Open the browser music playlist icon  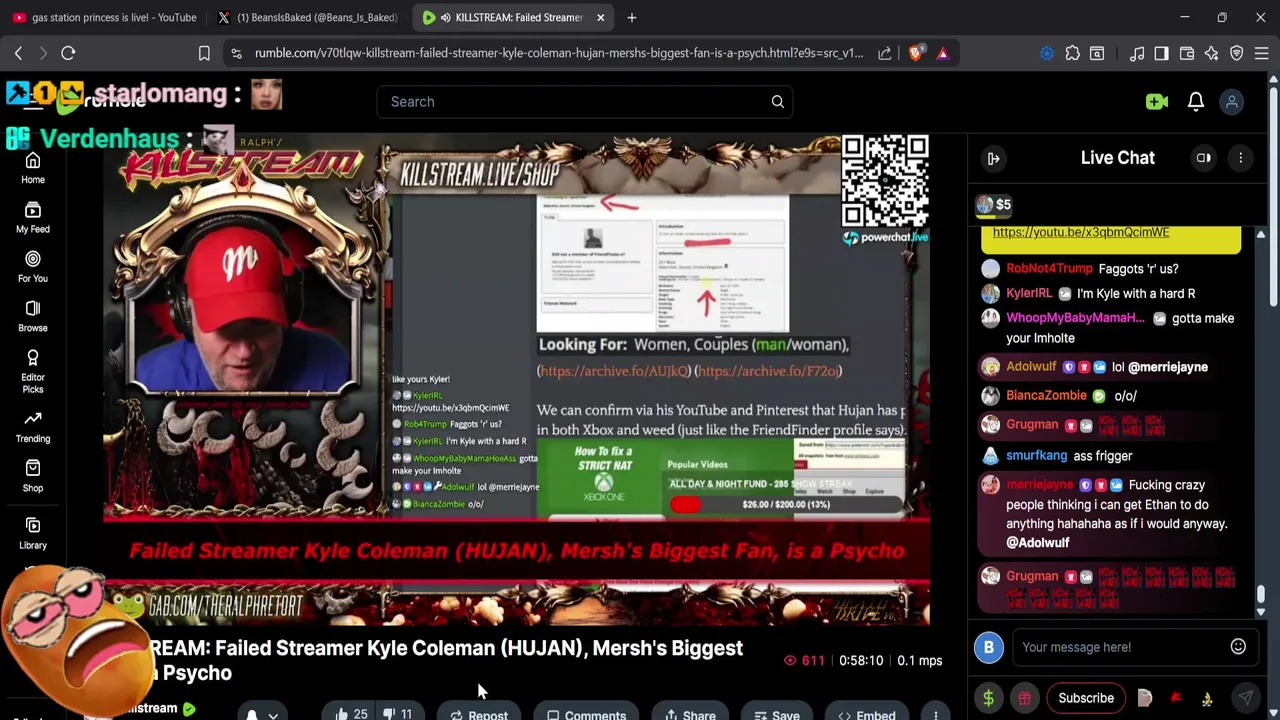point(1137,53)
